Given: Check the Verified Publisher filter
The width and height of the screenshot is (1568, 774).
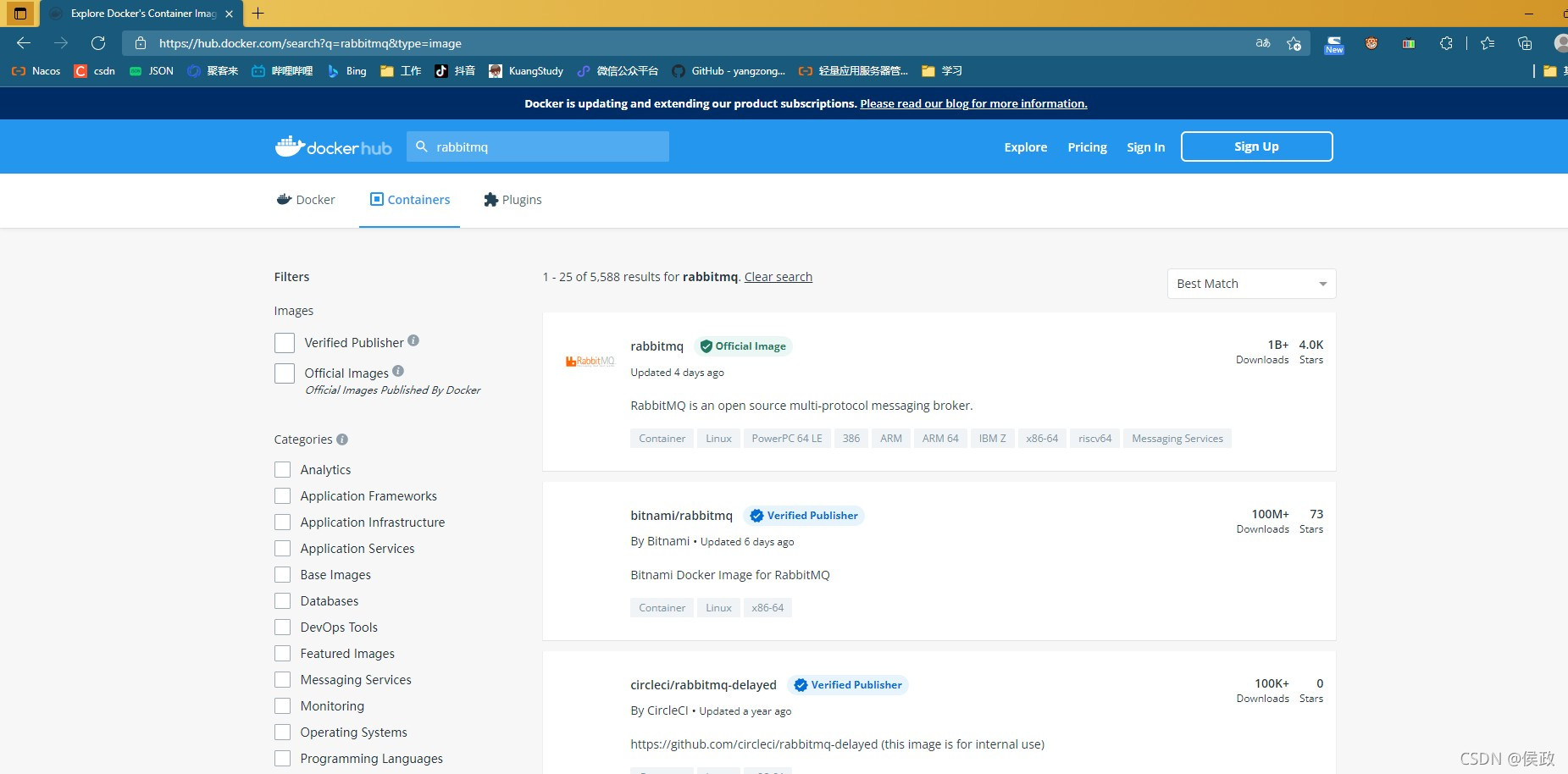Looking at the screenshot, I should click(x=285, y=343).
